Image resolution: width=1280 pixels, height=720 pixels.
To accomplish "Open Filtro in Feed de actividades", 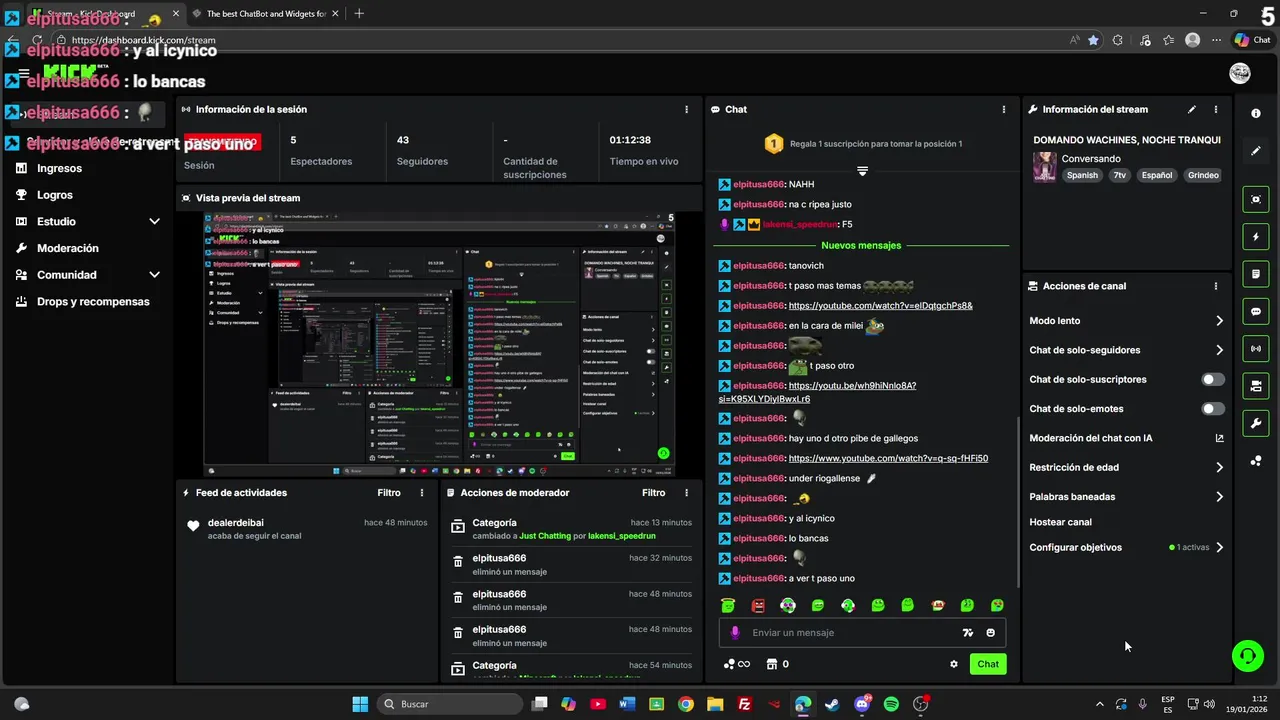I will (x=389, y=493).
